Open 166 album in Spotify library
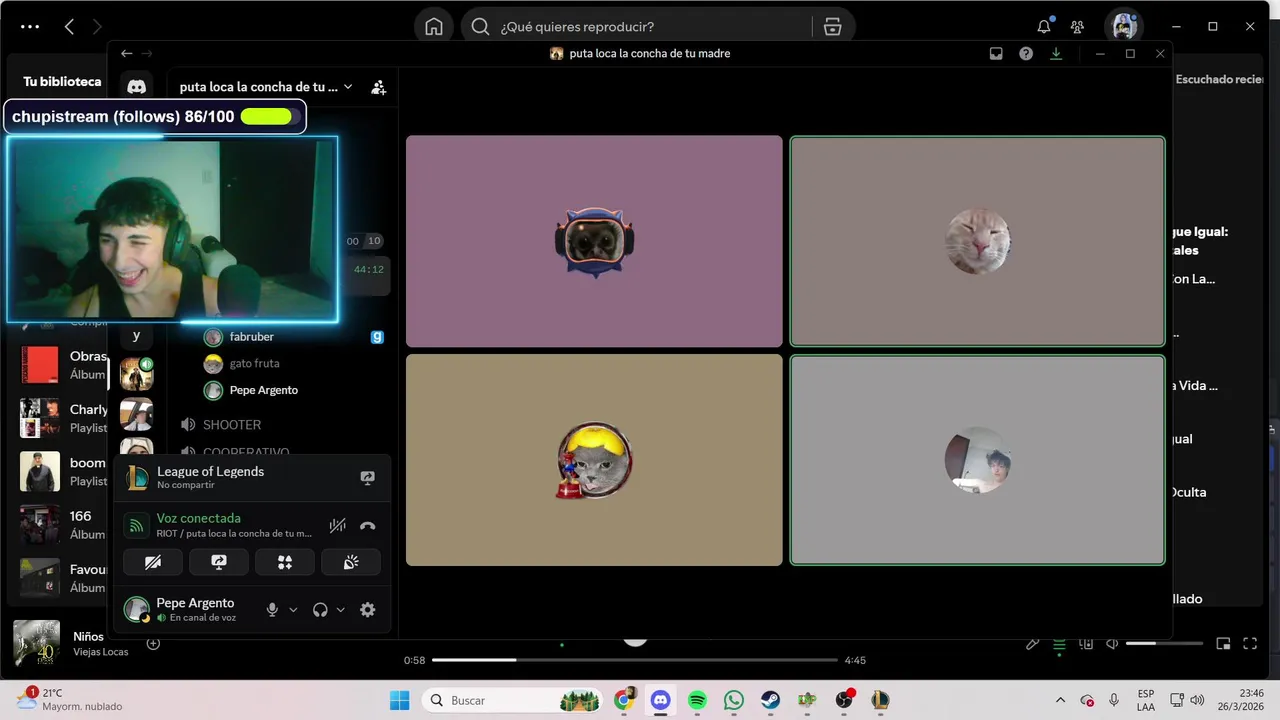The height and width of the screenshot is (720, 1280). tap(63, 524)
